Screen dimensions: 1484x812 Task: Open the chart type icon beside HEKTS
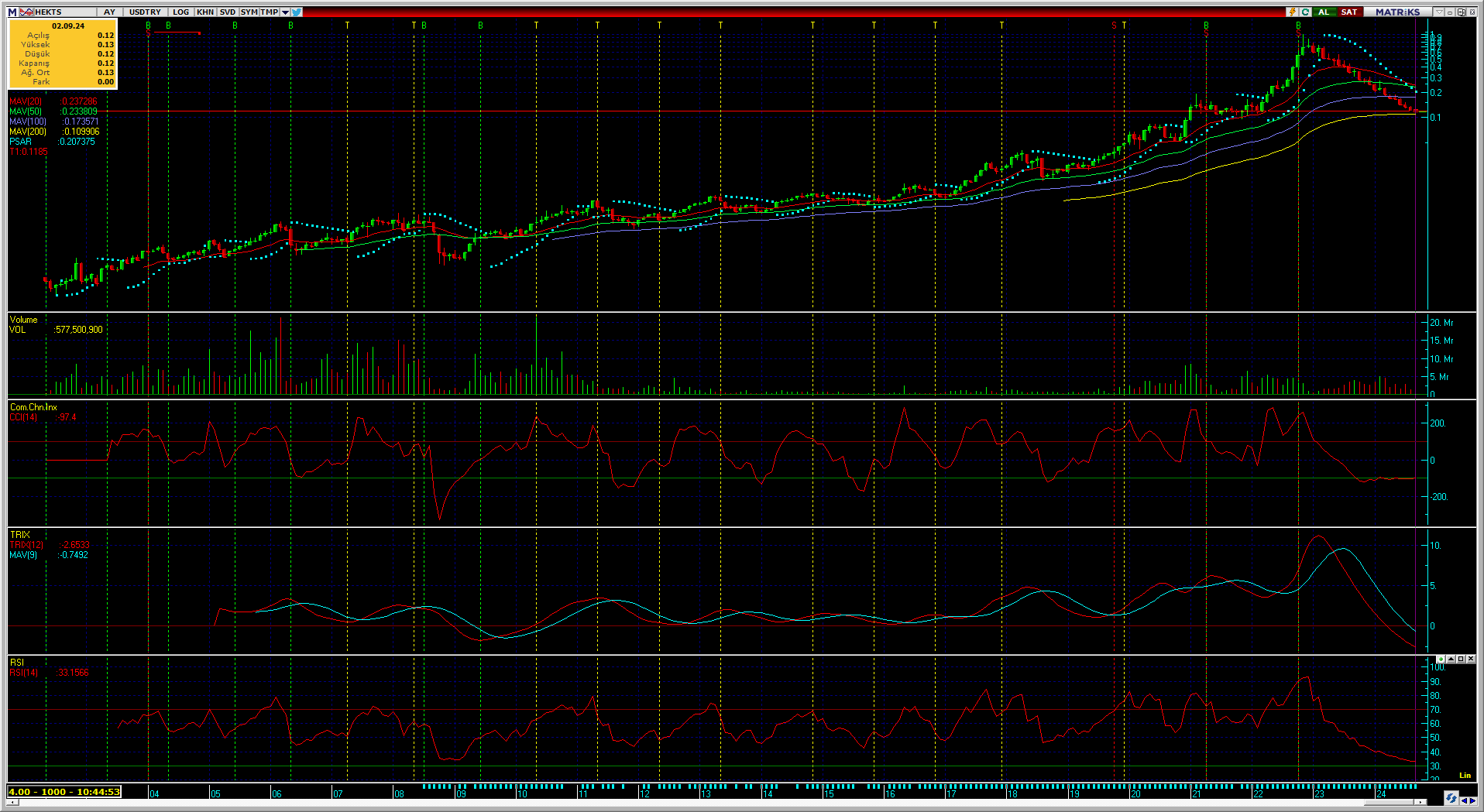26,12
